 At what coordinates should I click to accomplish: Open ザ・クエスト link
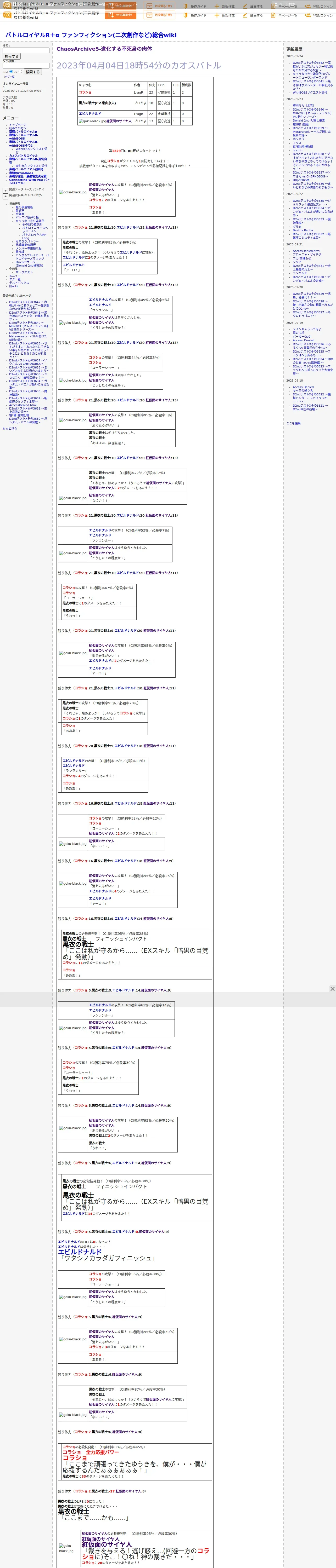24,273
